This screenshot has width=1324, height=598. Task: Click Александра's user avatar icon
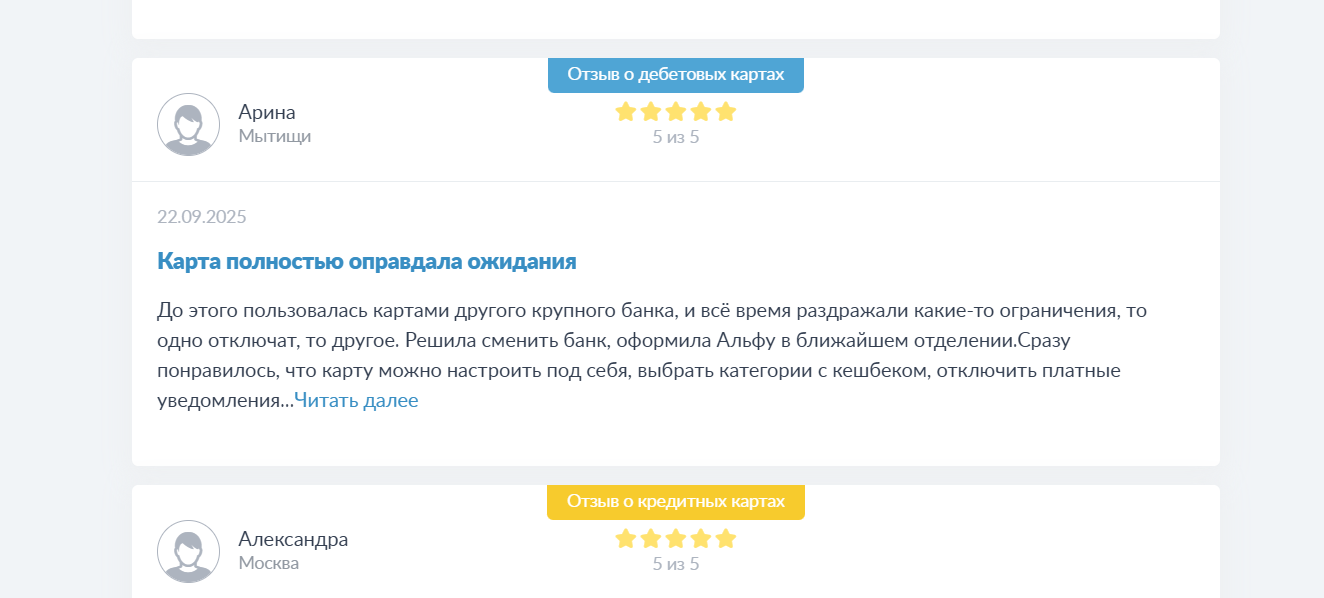[188, 551]
